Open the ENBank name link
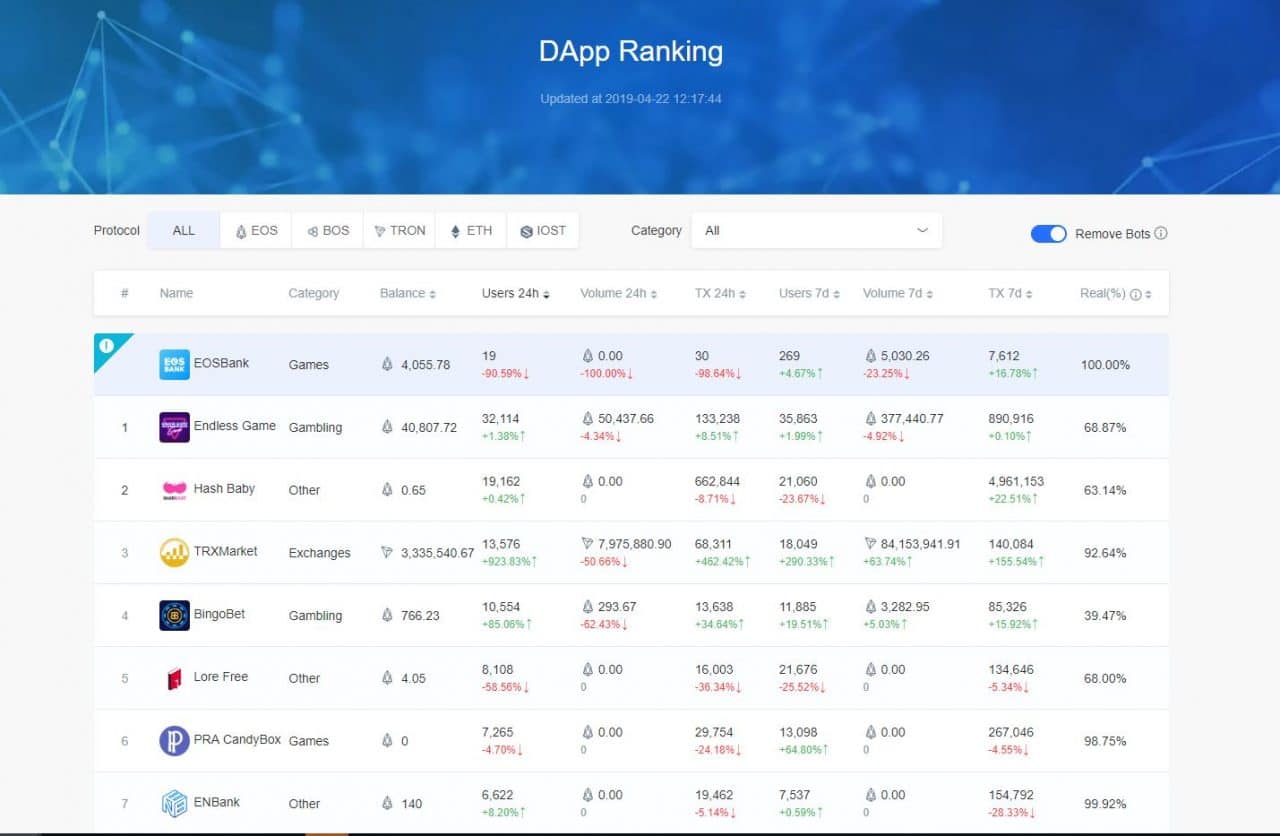Viewport: 1280px width, 836px height. coord(217,802)
